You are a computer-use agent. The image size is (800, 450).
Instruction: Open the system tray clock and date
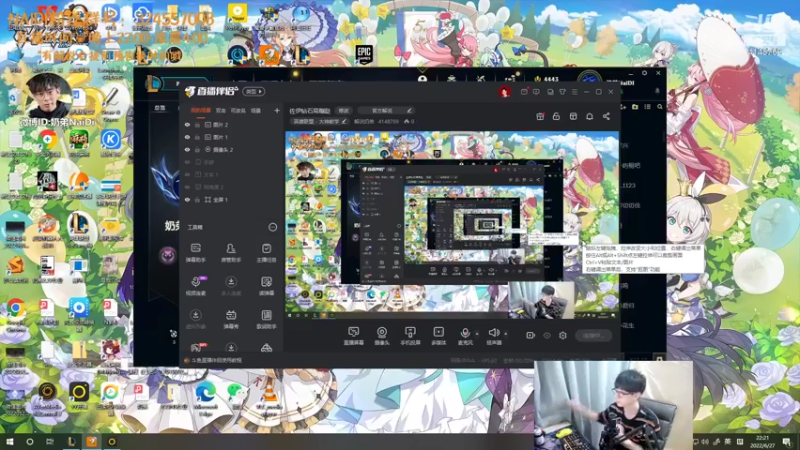(x=763, y=442)
